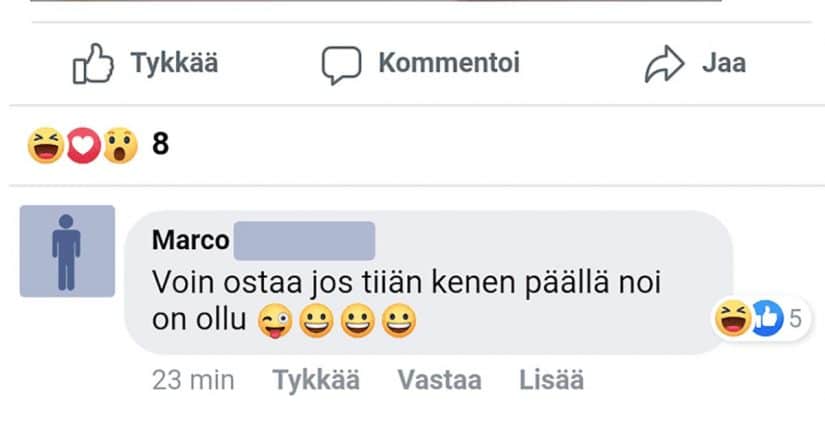
Task: Open Lisää options under the comment
Action: pos(551,380)
